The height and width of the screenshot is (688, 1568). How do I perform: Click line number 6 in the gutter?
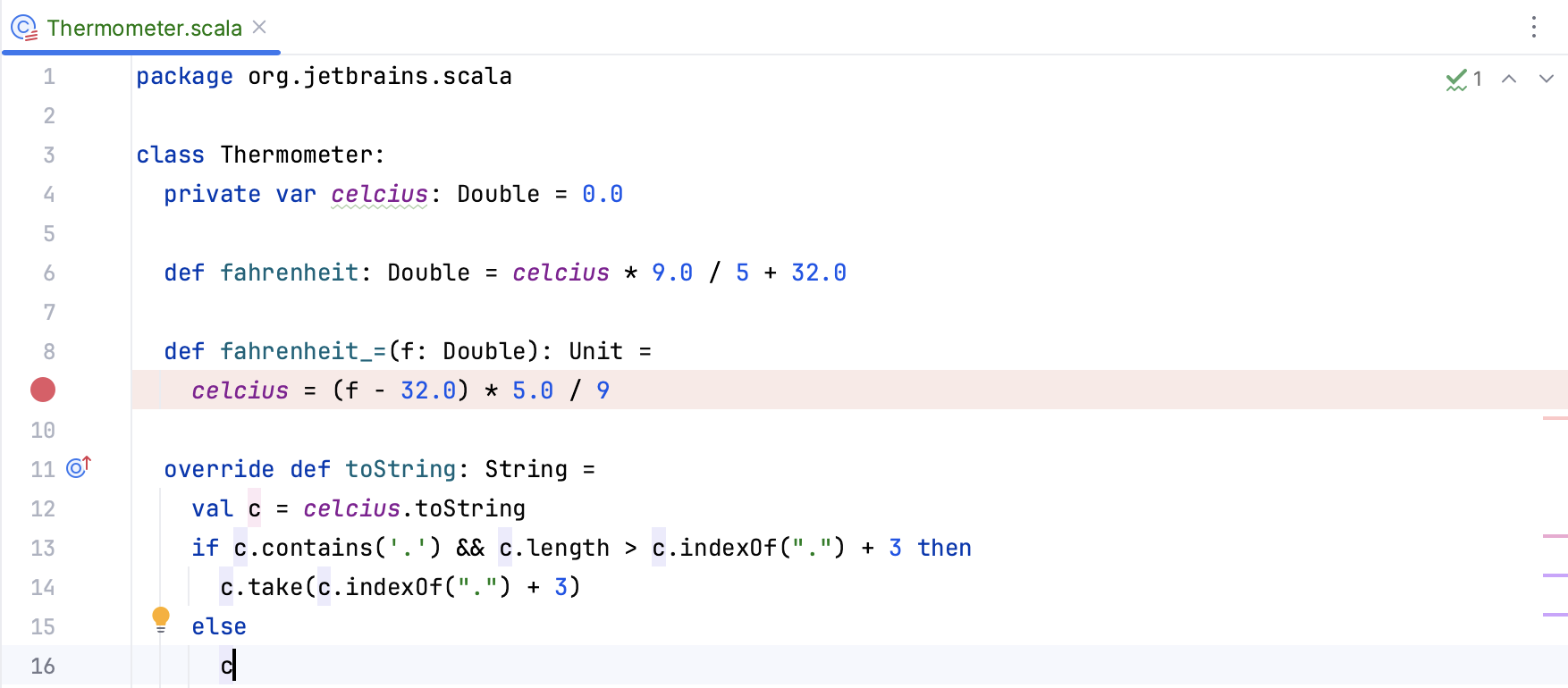tap(48, 273)
